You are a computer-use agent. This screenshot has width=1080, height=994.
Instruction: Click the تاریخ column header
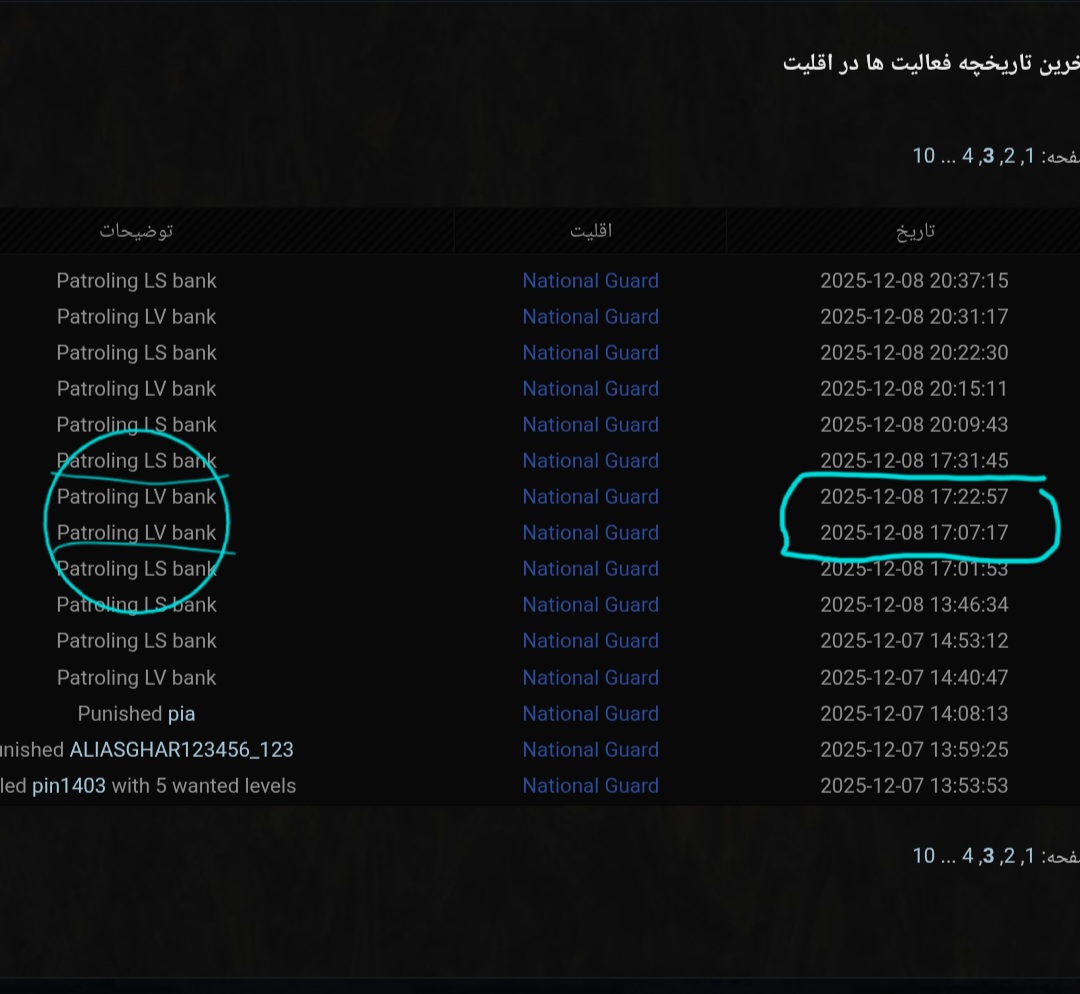(914, 231)
